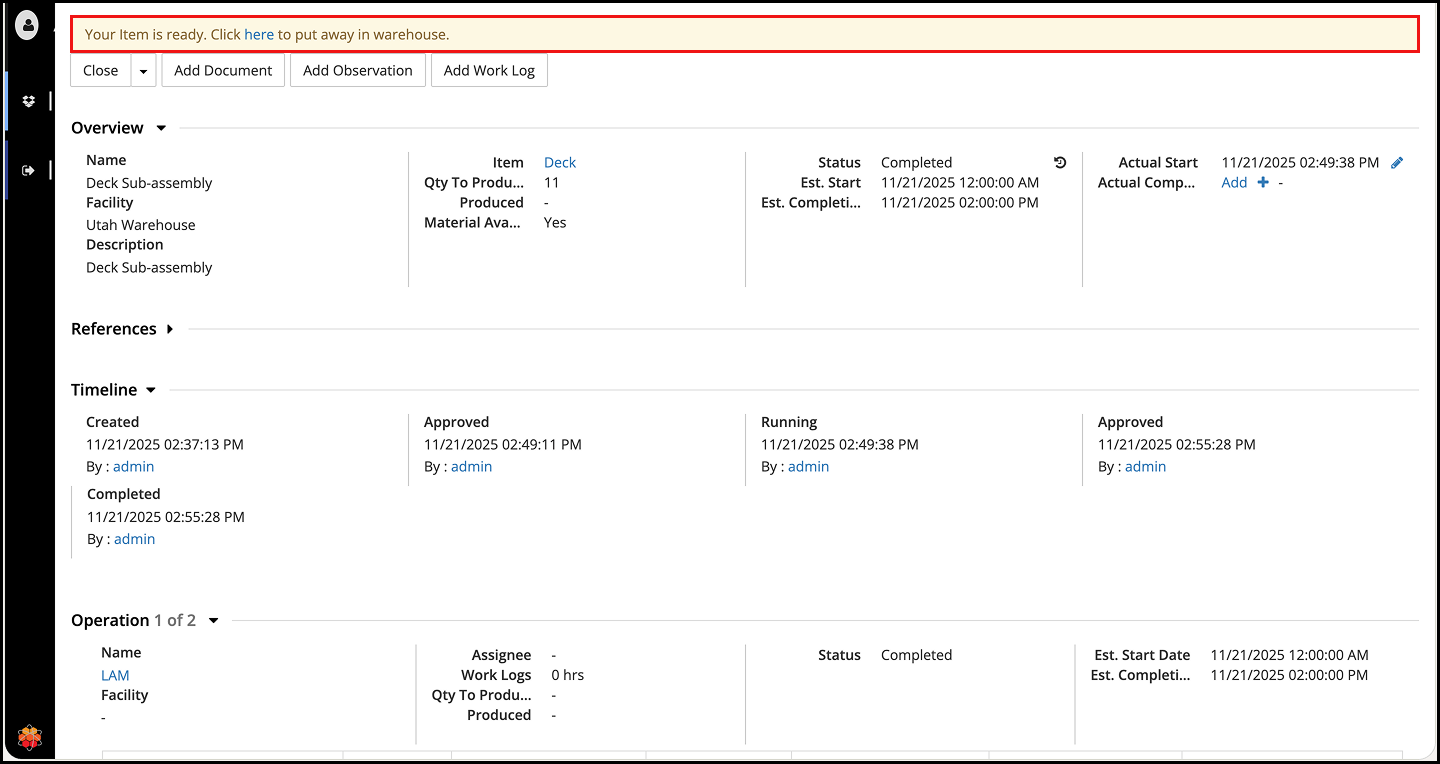1440x764 pixels.
Task: Click the status history clock icon
Action: pos(1060,163)
